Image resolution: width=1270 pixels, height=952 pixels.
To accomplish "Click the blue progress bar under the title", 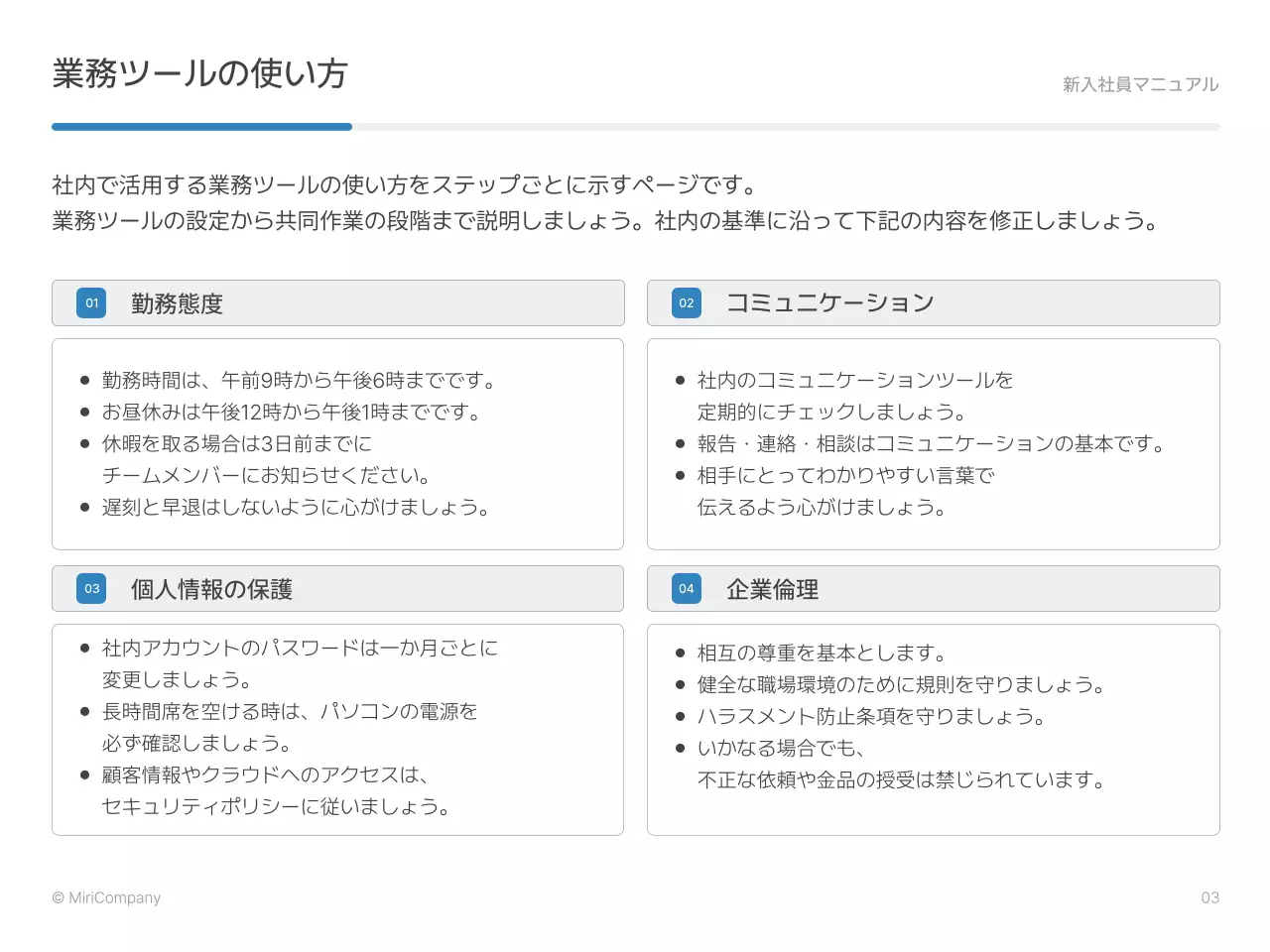I will pos(201,127).
